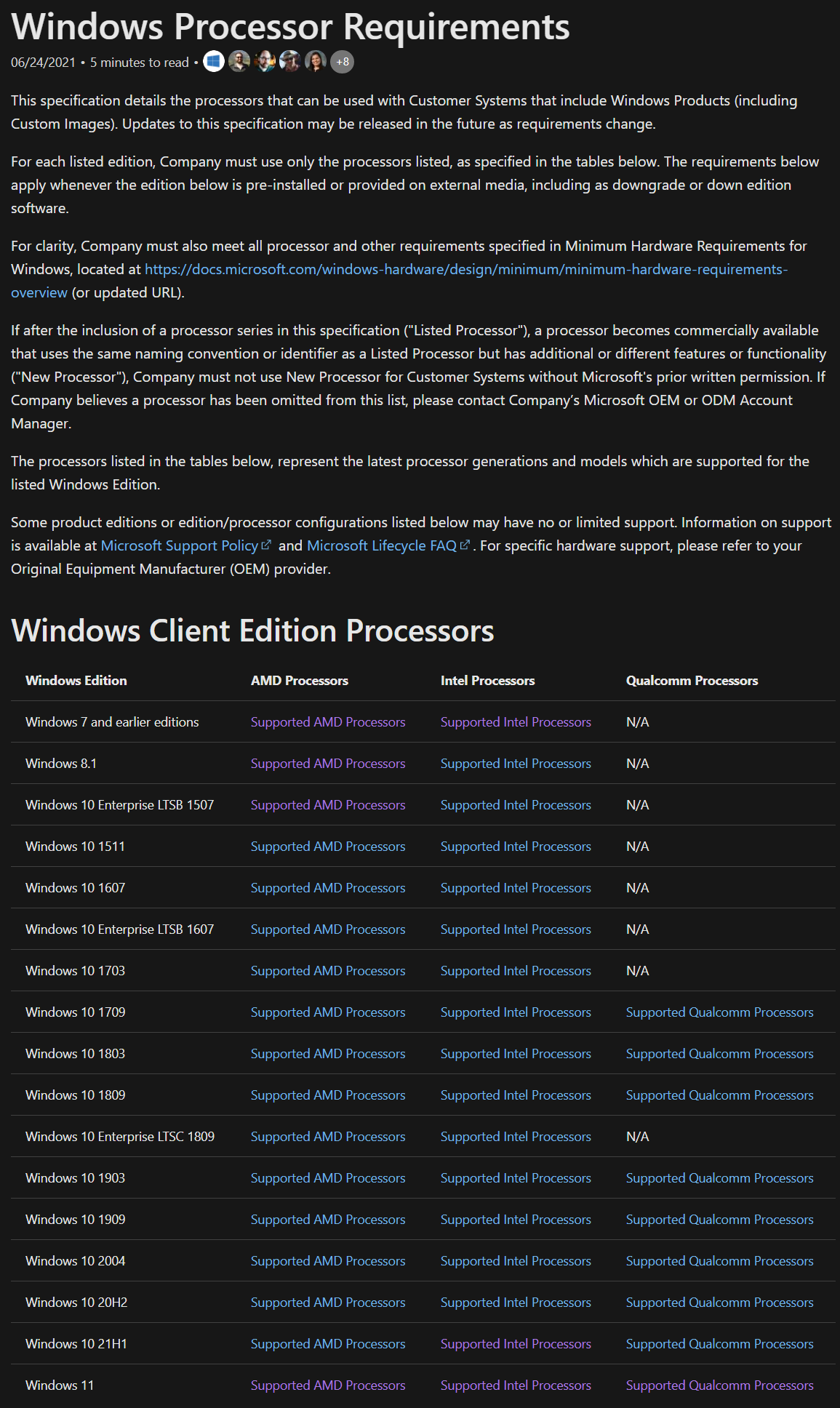840x1408 pixels.
Task: Open Supported Intel Processors for Windows 11
Action: point(516,1385)
